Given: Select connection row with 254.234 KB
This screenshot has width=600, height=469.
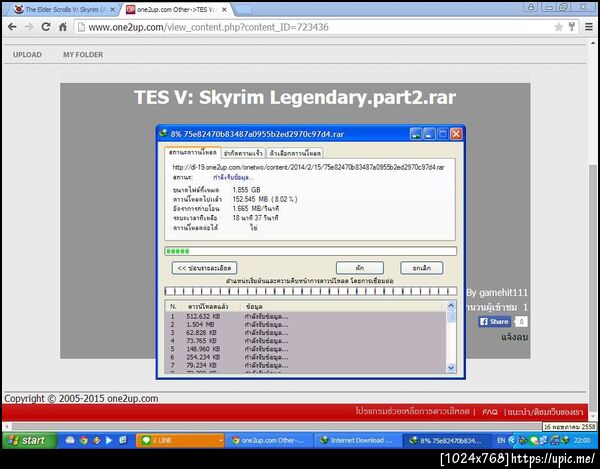Looking at the screenshot, I should [305, 357].
